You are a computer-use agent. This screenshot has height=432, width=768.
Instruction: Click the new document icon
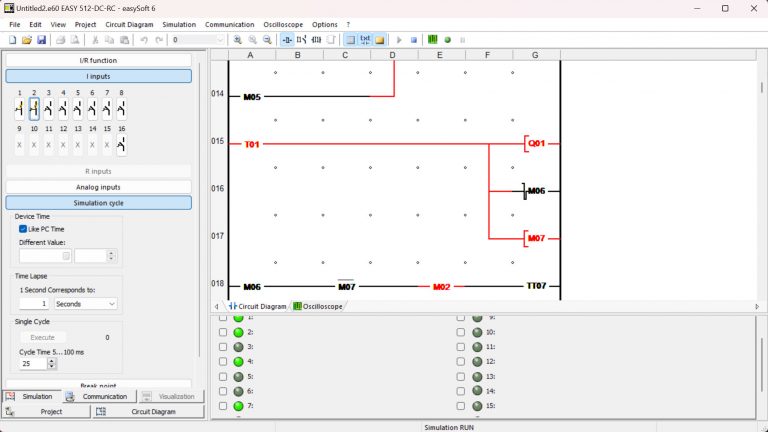[13, 40]
